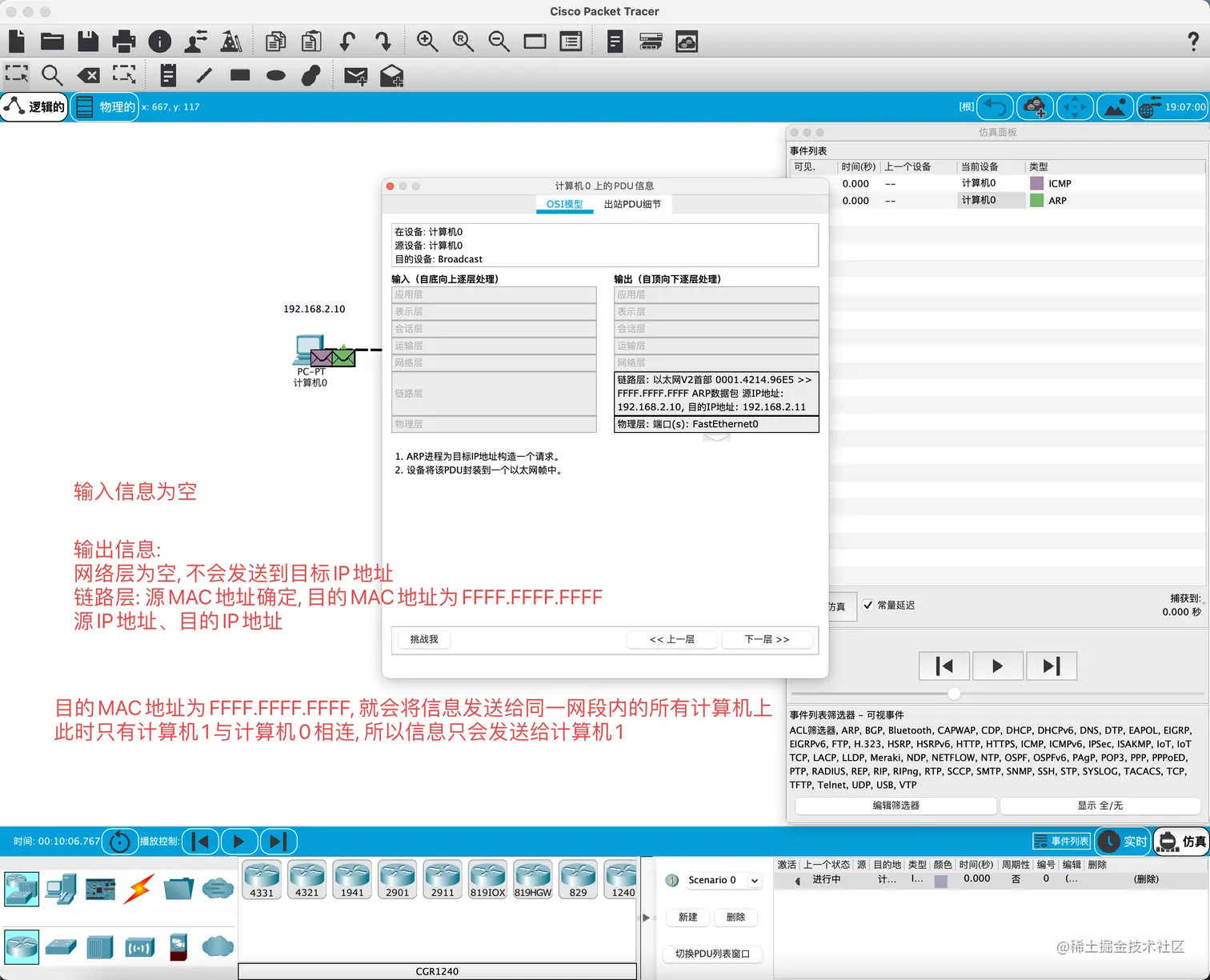Go to previous layer 上一层
The width and height of the screenshot is (1210, 980).
point(671,639)
